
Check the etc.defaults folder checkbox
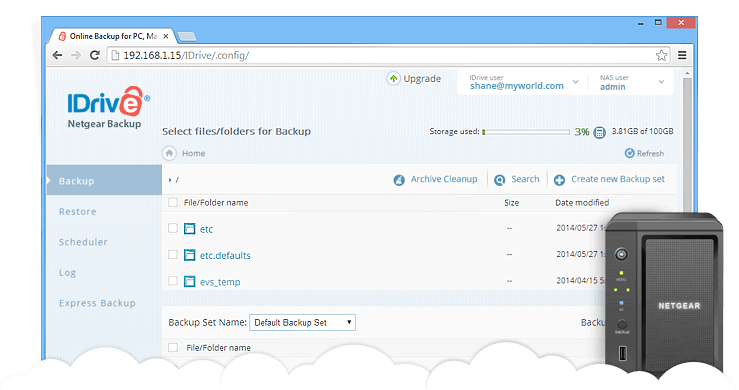(173, 255)
